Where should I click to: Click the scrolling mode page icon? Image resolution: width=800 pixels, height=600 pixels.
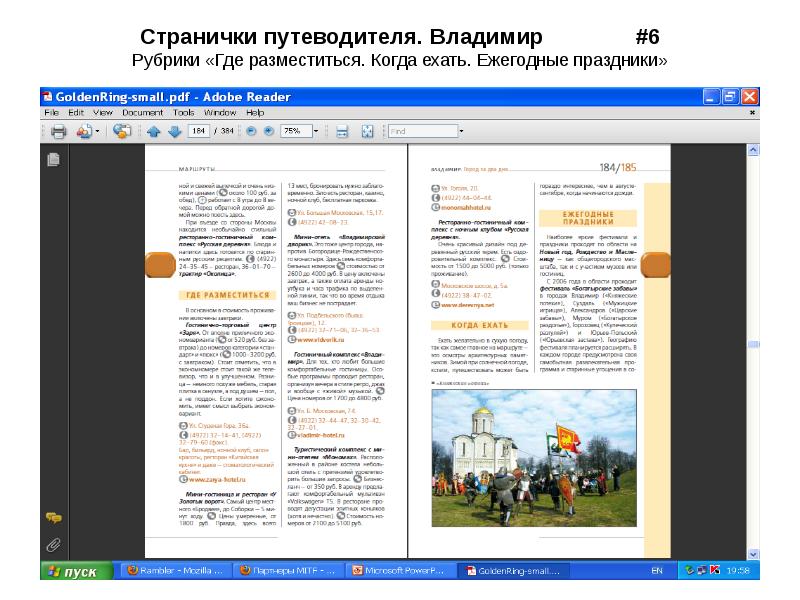[342, 131]
